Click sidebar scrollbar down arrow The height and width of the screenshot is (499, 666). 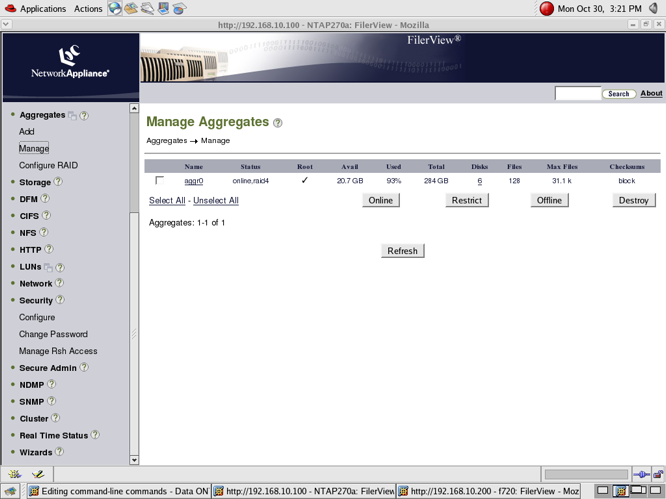coord(134,460)
